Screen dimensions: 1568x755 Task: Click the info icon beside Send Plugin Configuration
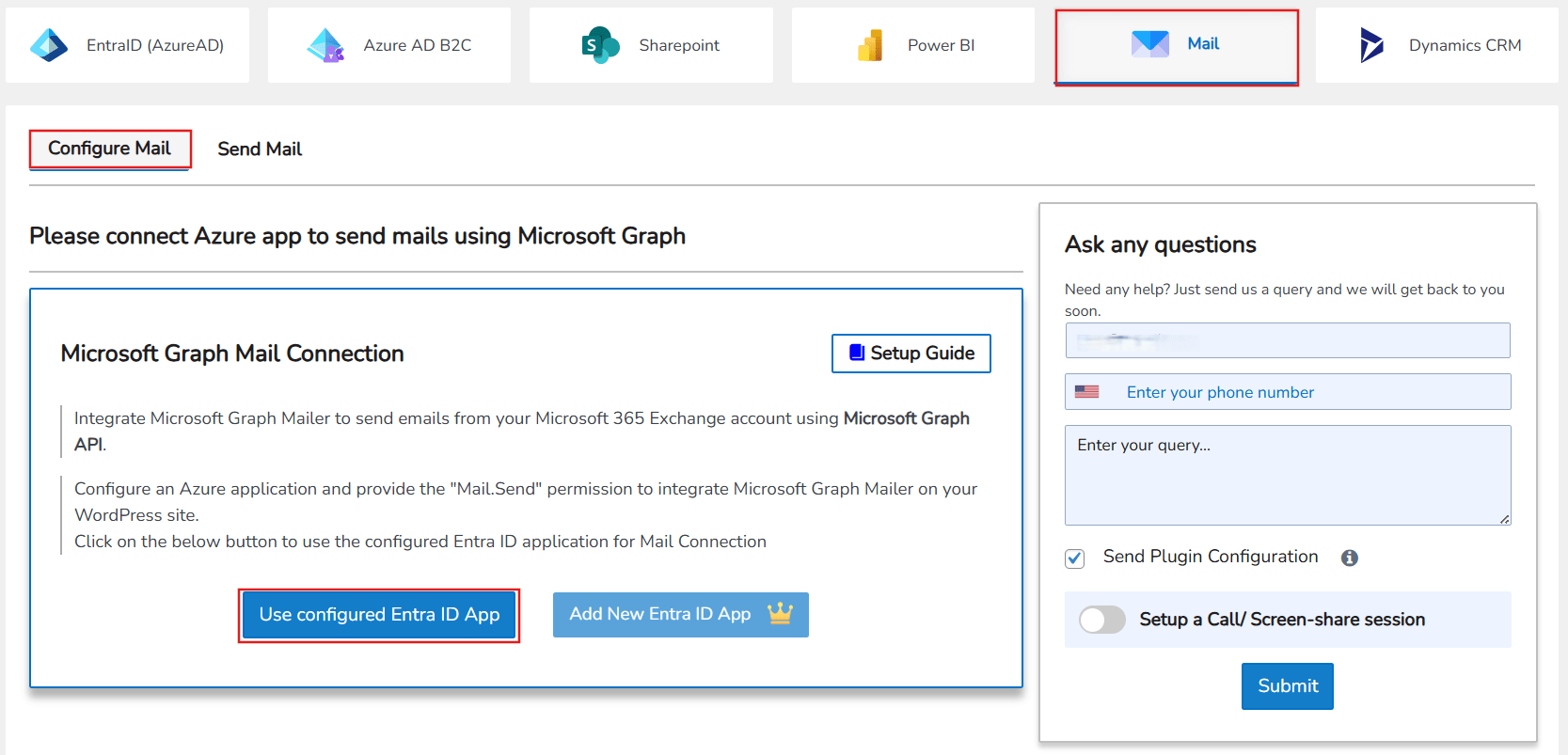tap(1350, 558)
